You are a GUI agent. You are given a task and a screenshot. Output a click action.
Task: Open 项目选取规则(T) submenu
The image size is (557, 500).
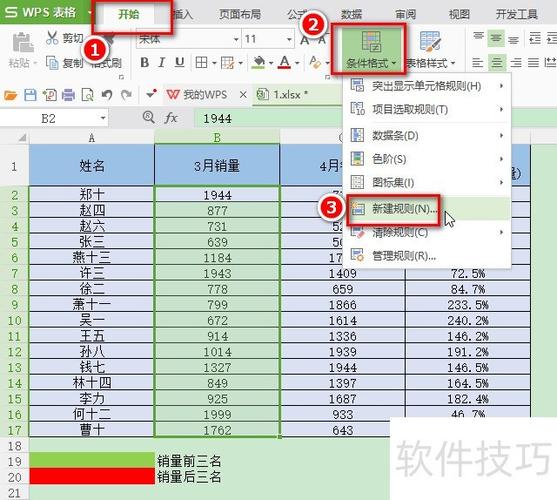tap(427, 109)
